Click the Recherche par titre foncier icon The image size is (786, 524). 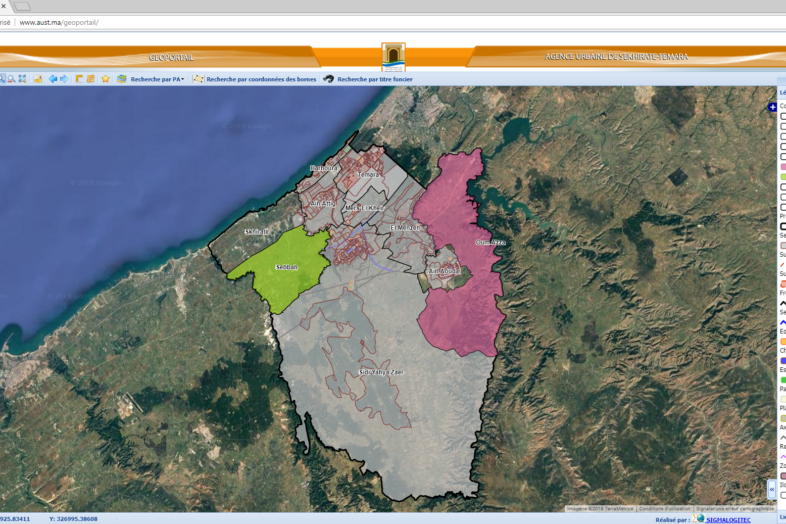(x=327, y=79)
